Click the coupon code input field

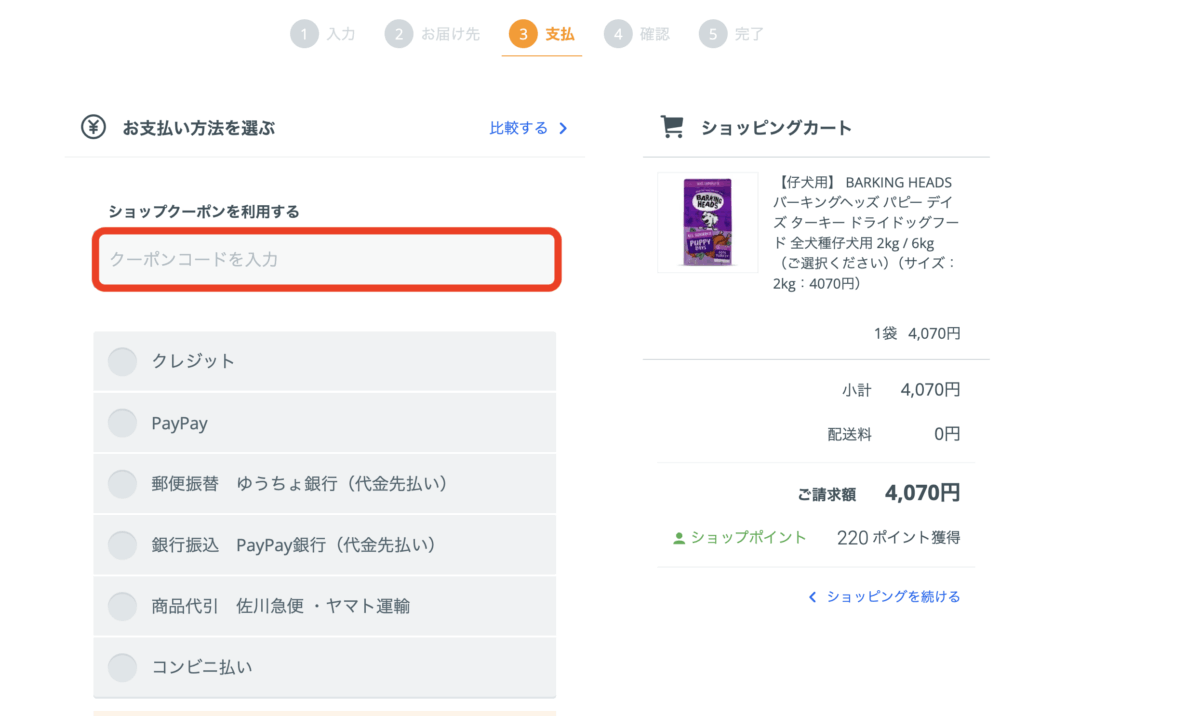326,260
